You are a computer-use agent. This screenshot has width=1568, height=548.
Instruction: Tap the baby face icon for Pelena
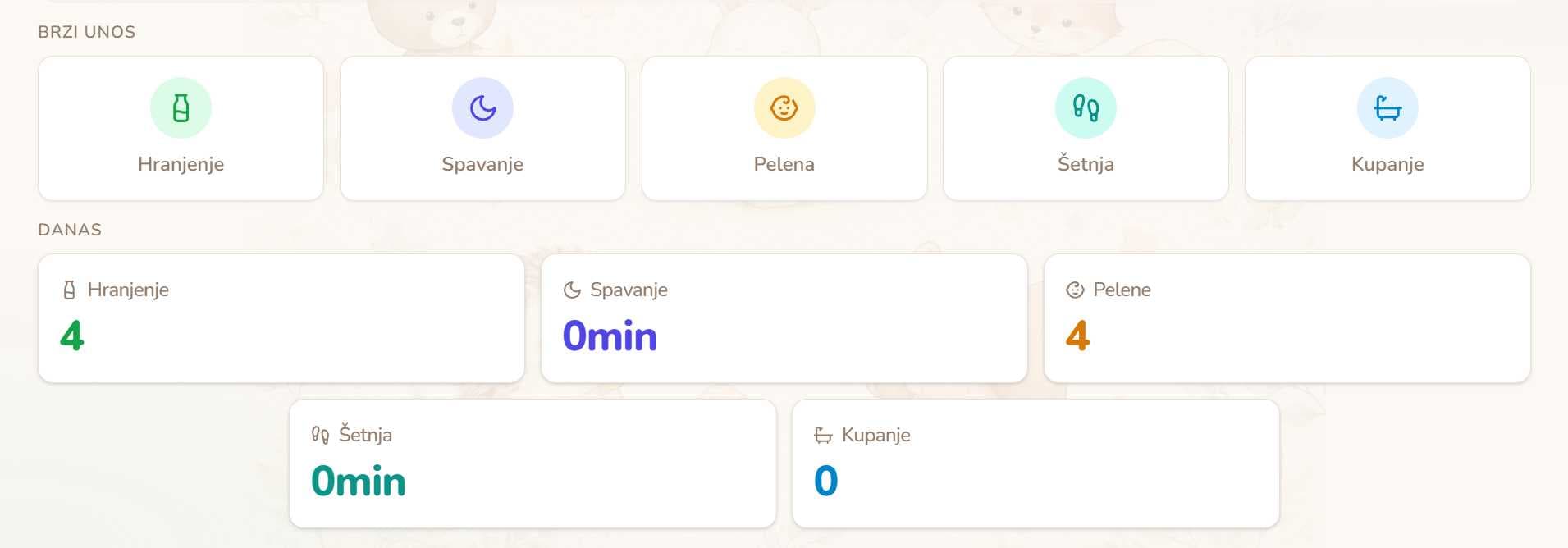(784, 107)
